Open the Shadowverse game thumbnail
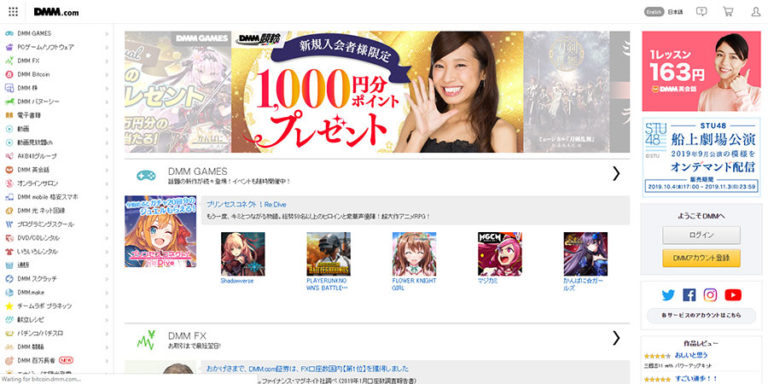 point(243,254)
